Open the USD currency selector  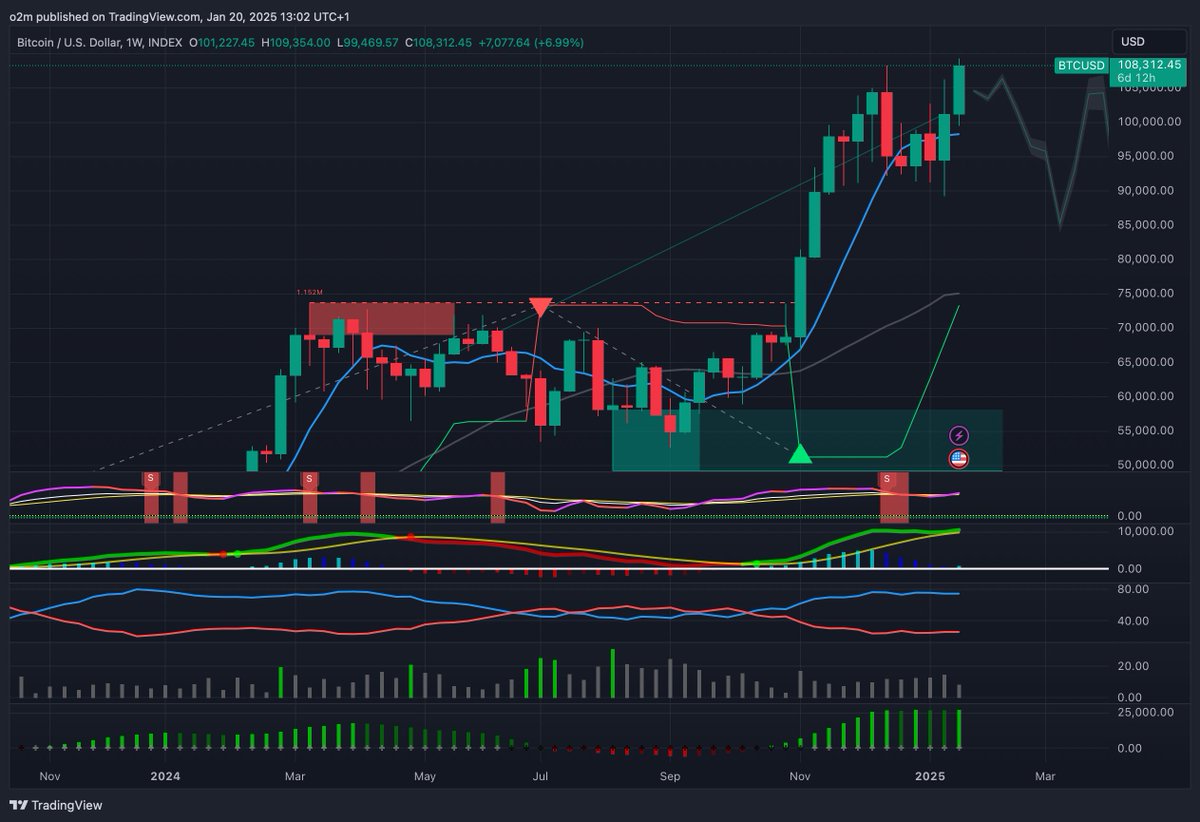1150,42
